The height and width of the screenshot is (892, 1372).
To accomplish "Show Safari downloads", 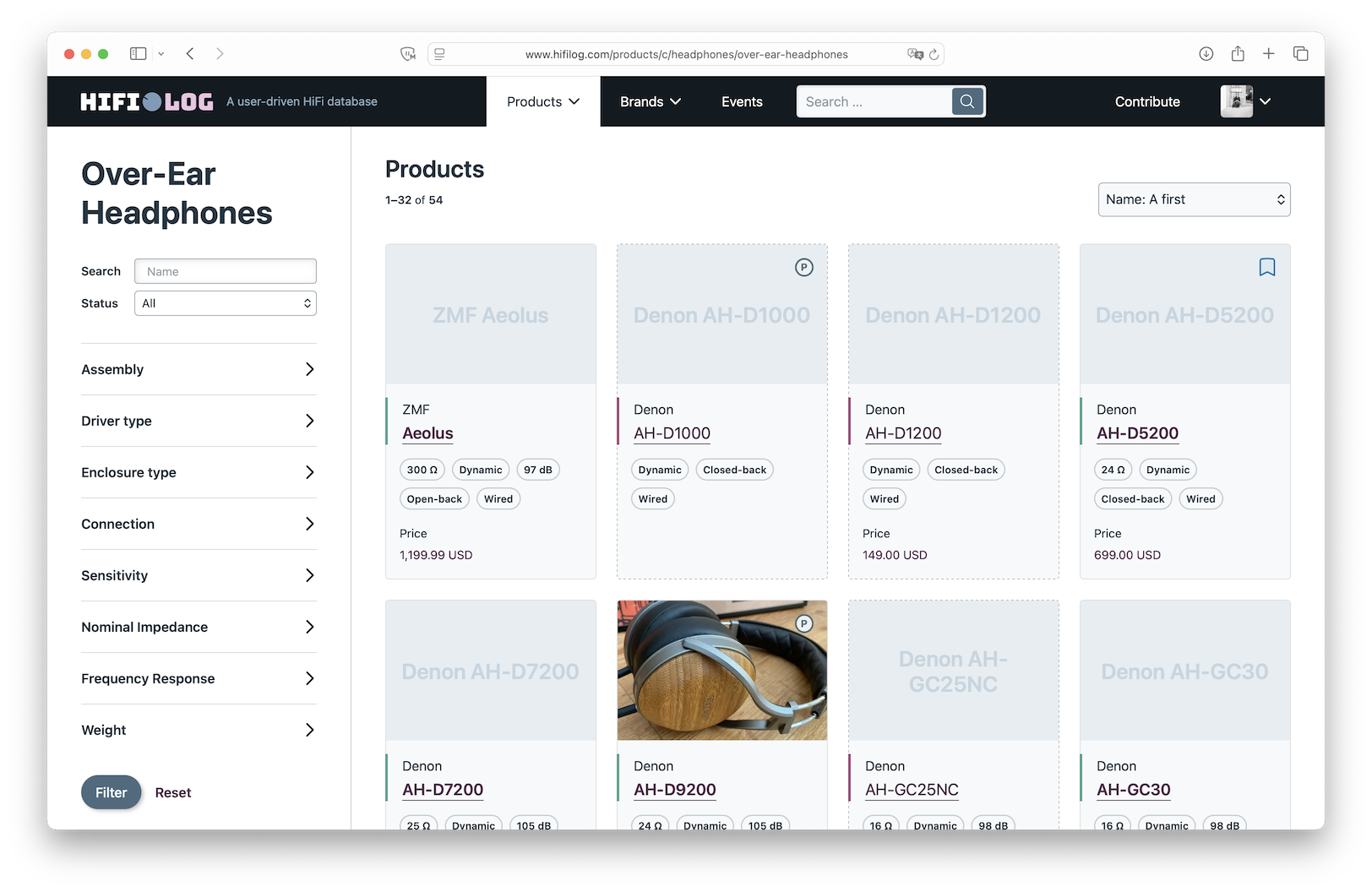I will click(x=1206, y=54).
